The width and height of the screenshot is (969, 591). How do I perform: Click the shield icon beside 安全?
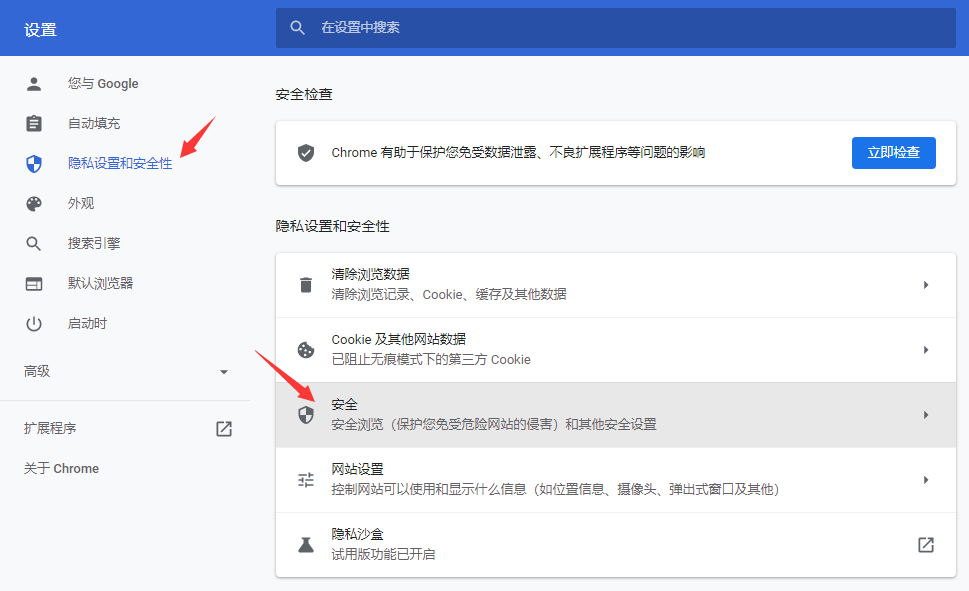coord(305,414)
